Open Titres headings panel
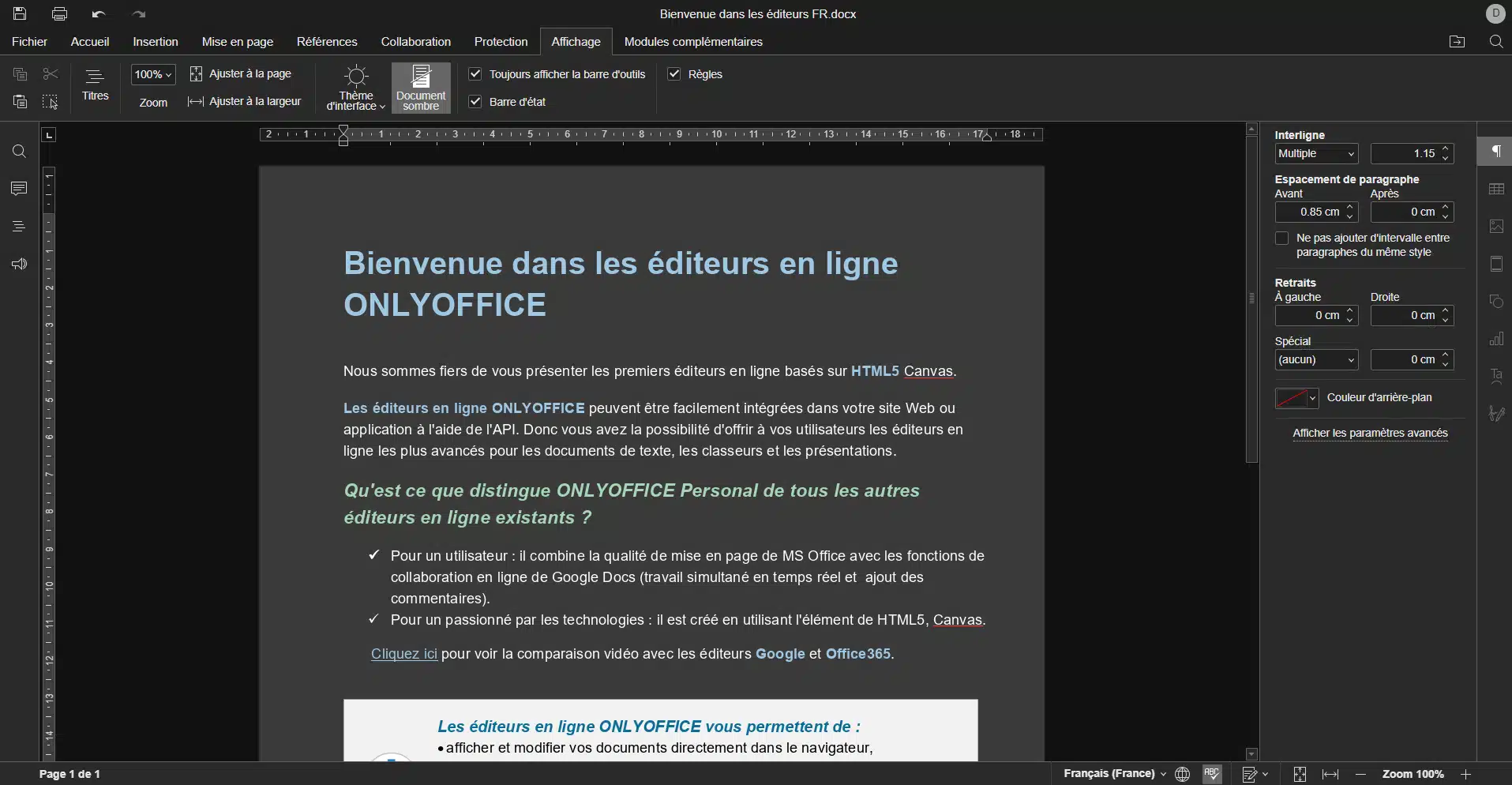The image size is (1512, 785). (96, 85)
